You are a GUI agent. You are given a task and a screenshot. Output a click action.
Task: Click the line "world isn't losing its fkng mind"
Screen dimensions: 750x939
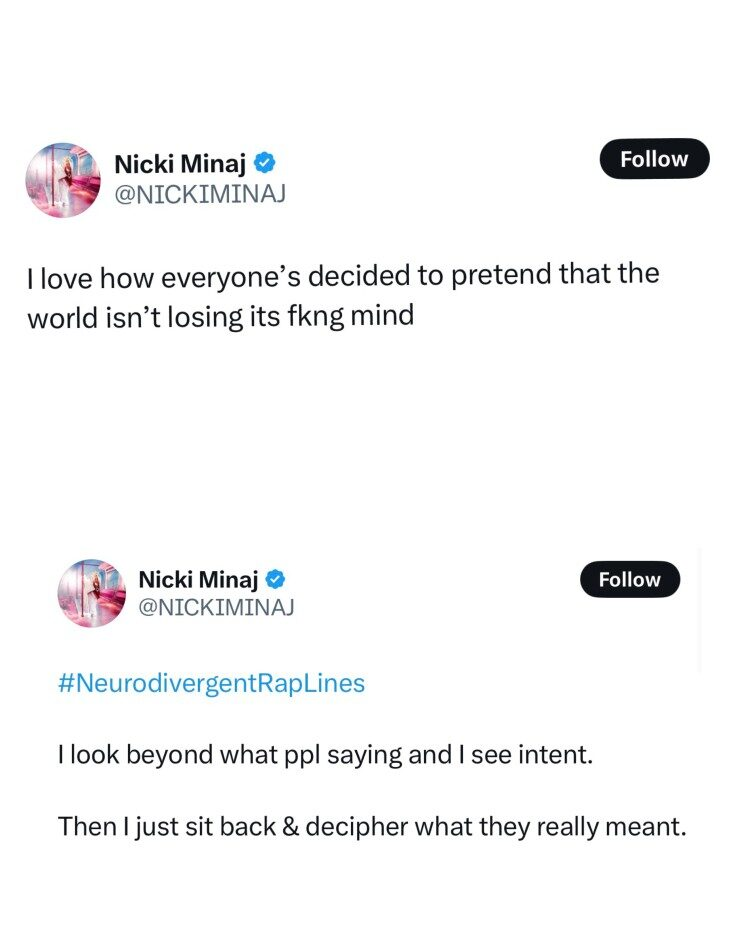220,317
